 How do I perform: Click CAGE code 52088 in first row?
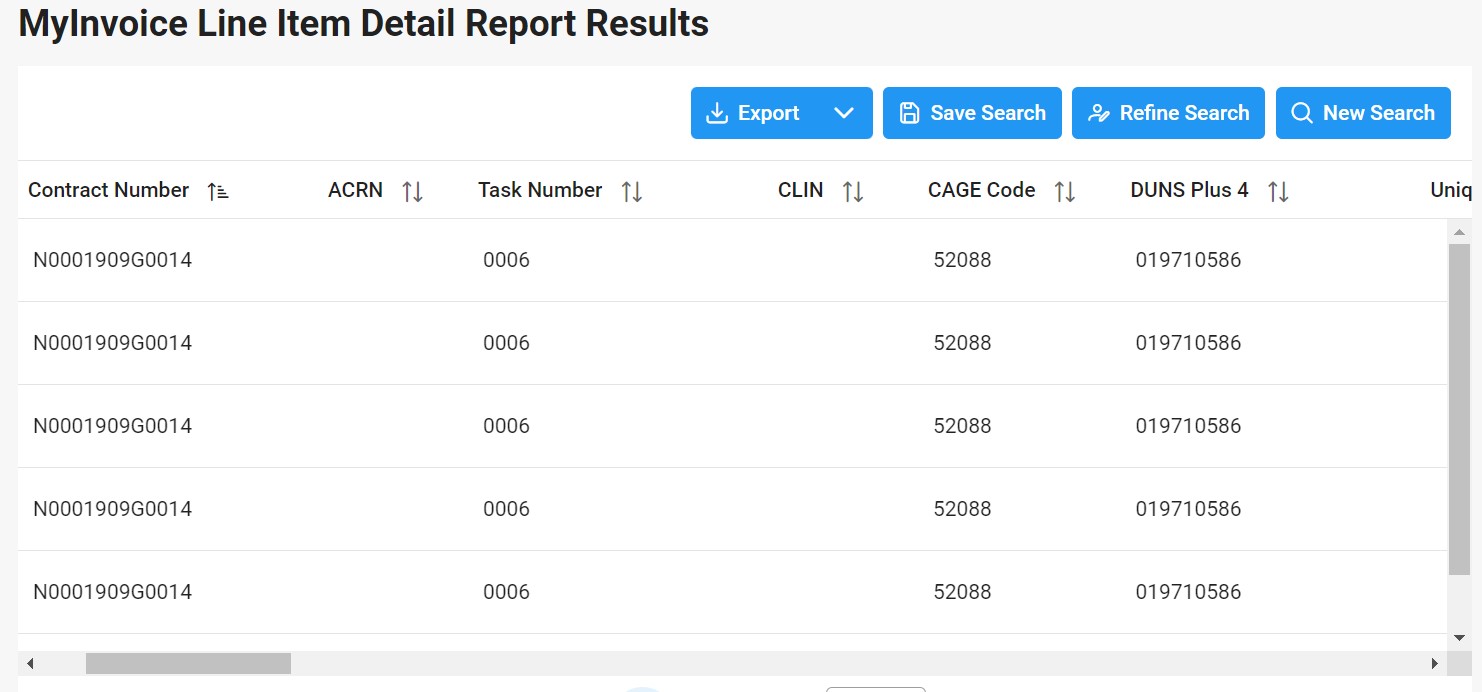pos(962,260)
